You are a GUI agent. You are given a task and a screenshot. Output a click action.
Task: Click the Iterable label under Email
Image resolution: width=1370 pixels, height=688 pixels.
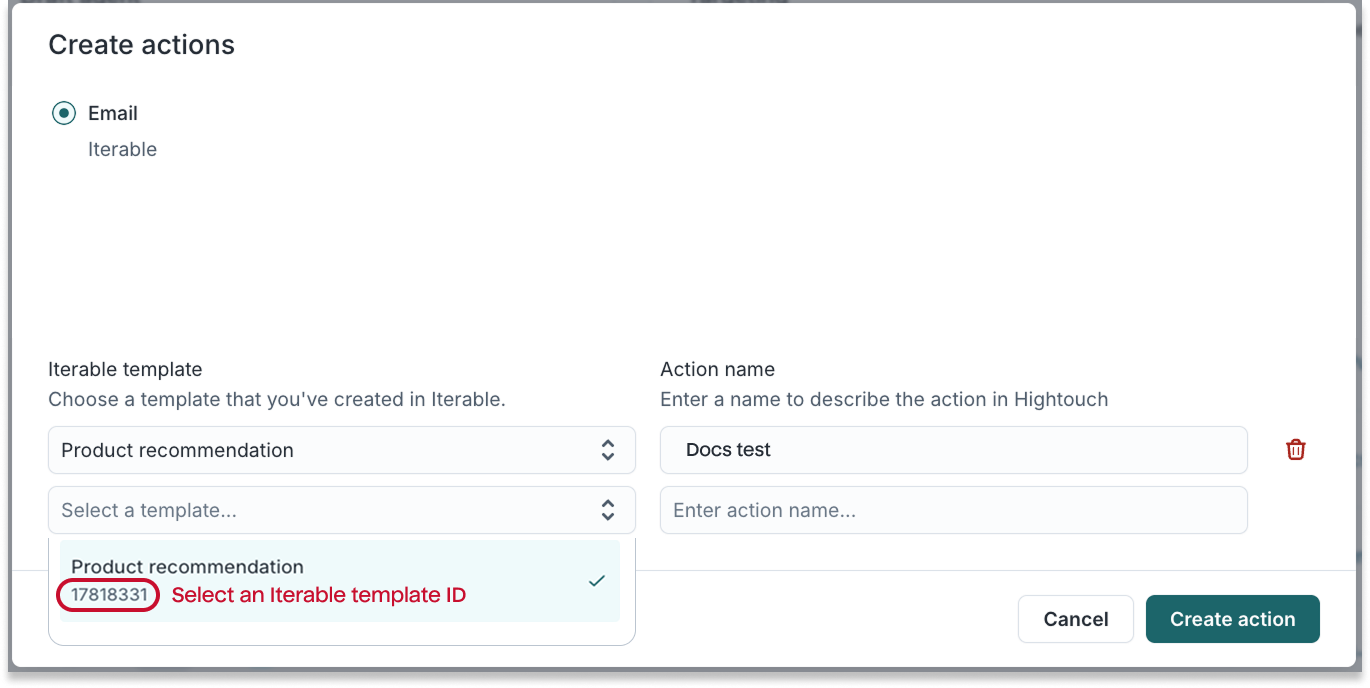122,149
